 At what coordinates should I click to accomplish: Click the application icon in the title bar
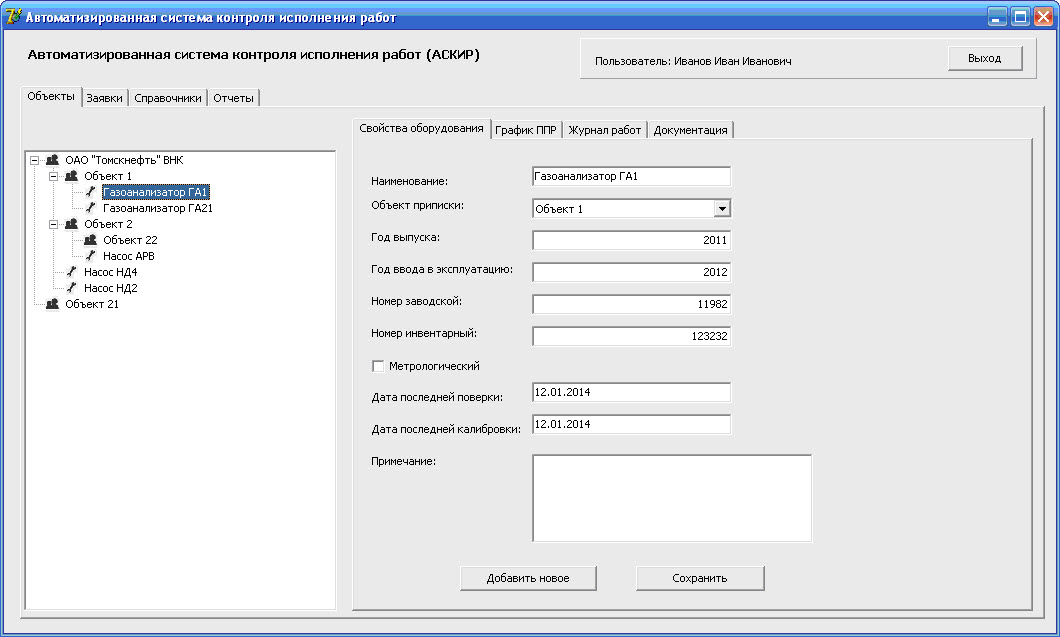(x=13, y=17)
